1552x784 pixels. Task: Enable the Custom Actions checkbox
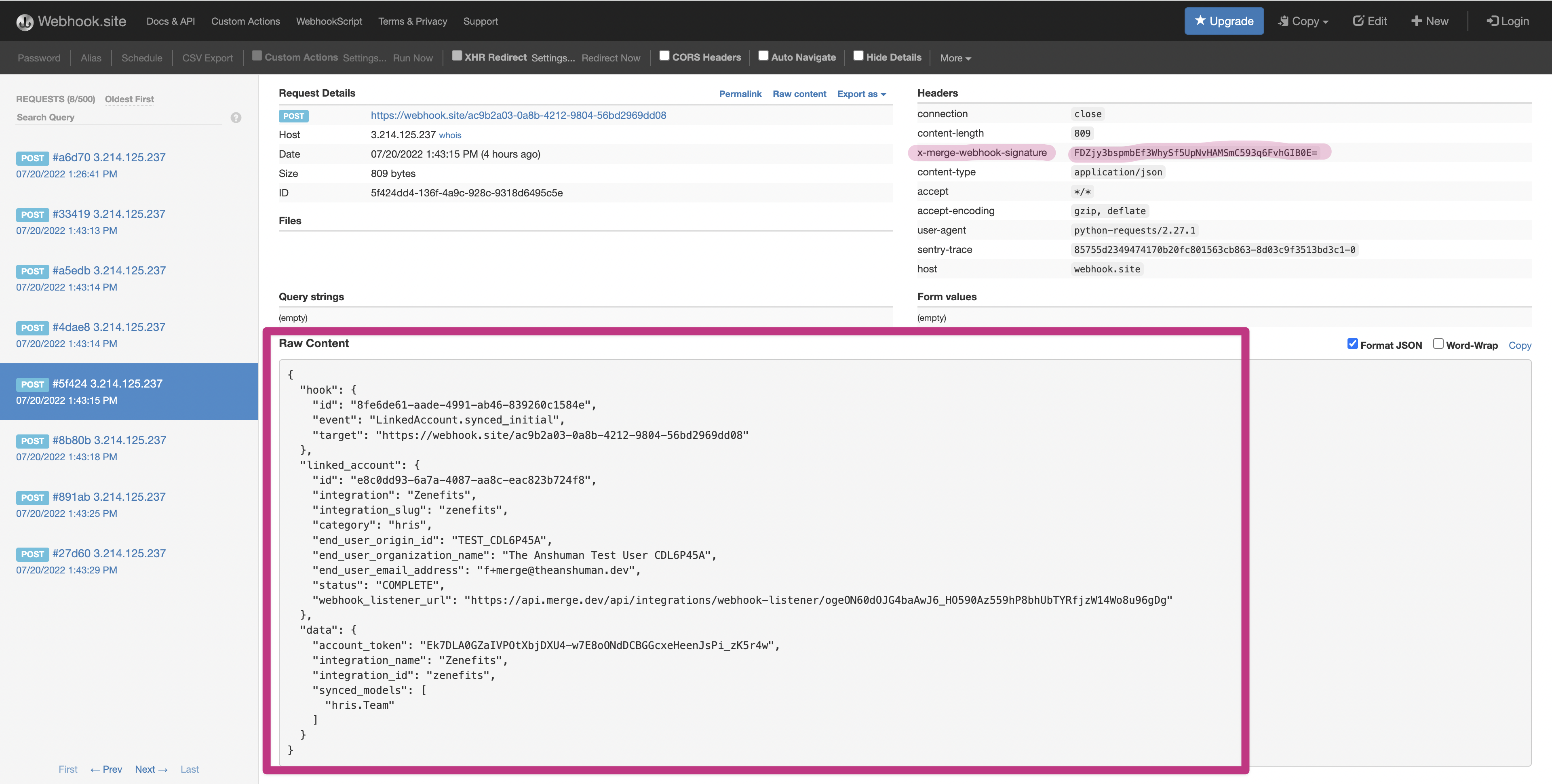(257, 55)
